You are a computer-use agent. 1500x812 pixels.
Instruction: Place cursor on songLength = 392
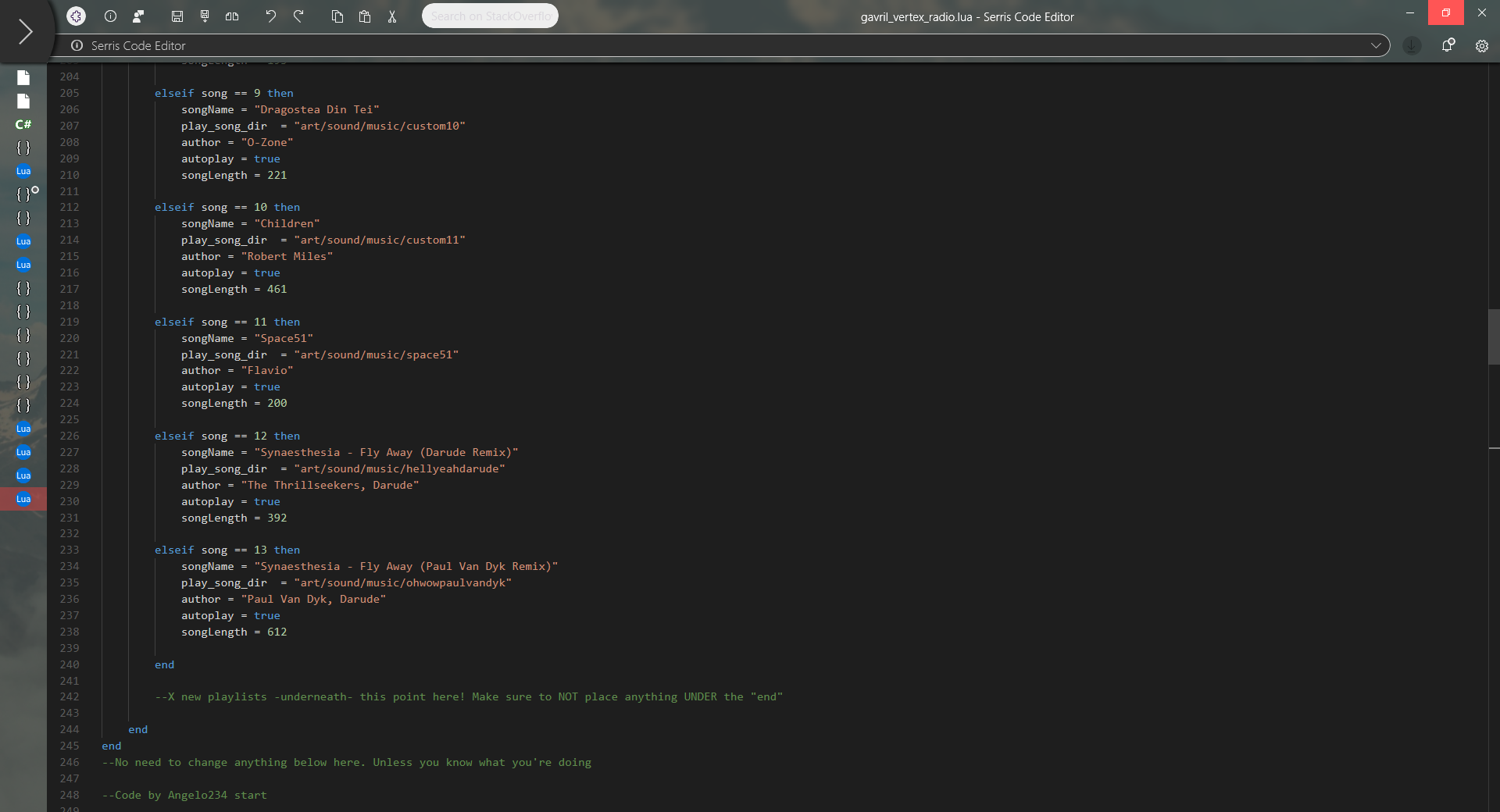coord(234,518)
